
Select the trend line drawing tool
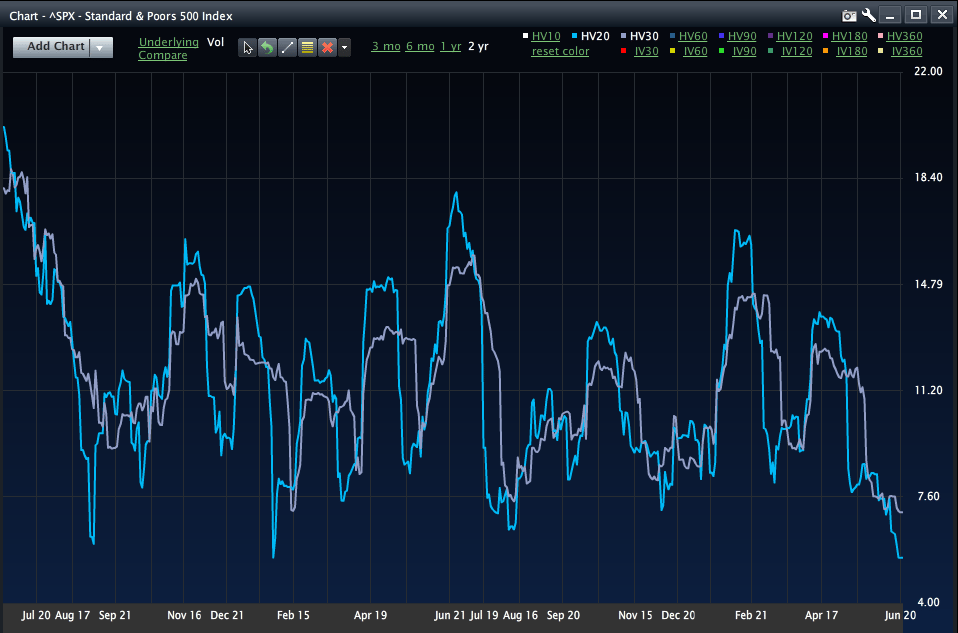pyautogui.click(x=287, y=47)
